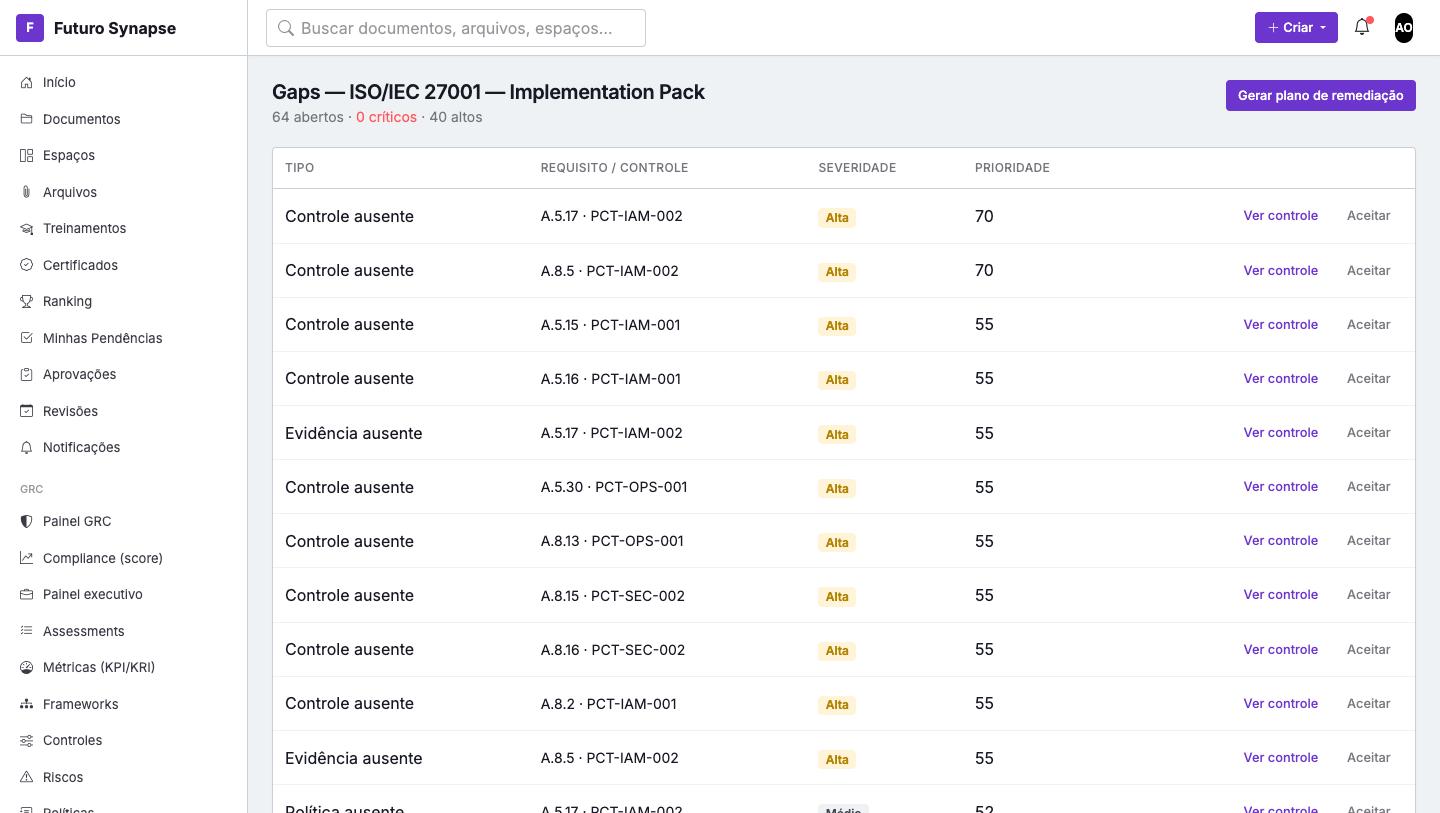Click the Arquivos paperclip icon
Image resolution: width=1440 pixels, height=813 pixels.
coord(27,192)
